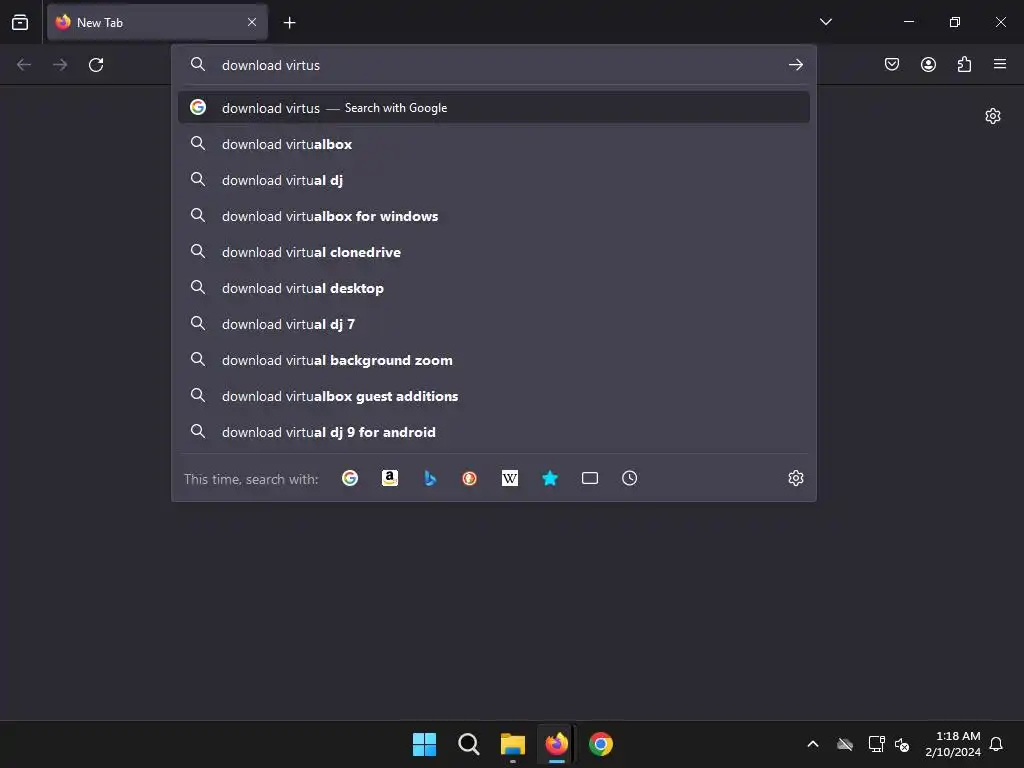This screenshot has width=1024, height=768.
Task: Click muted volume tray icon
Action: pyautogui.click(x=902, y=744)
